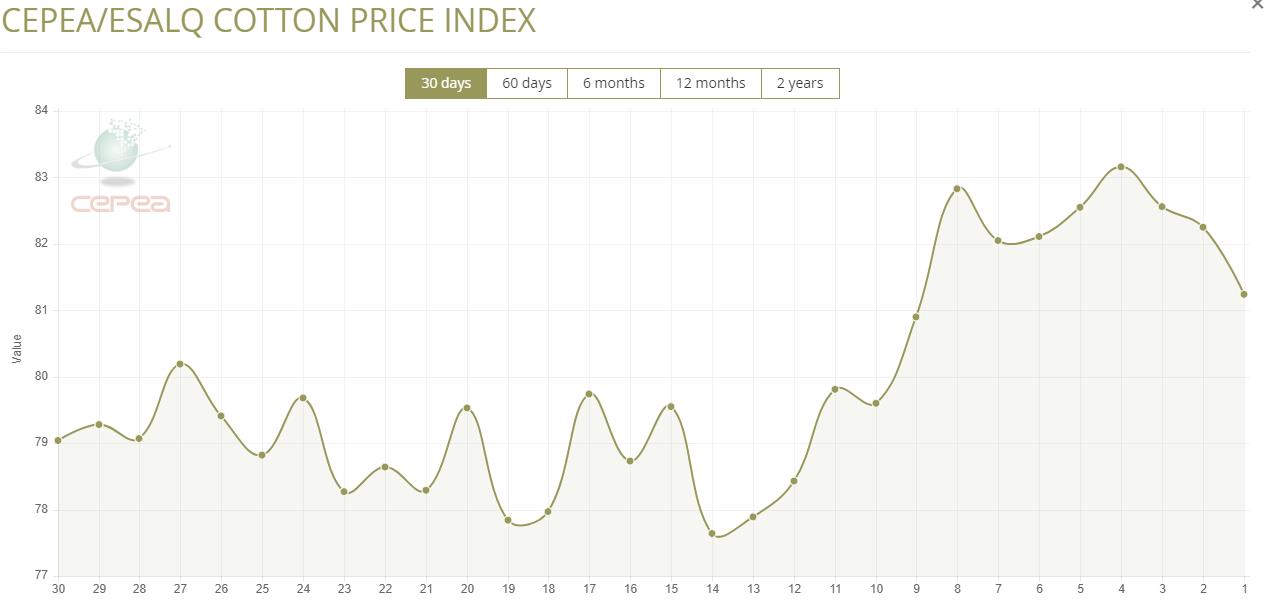Screen dimensions: 1273x607
Task: Select the day 11 data point
Action: point(835,389)
